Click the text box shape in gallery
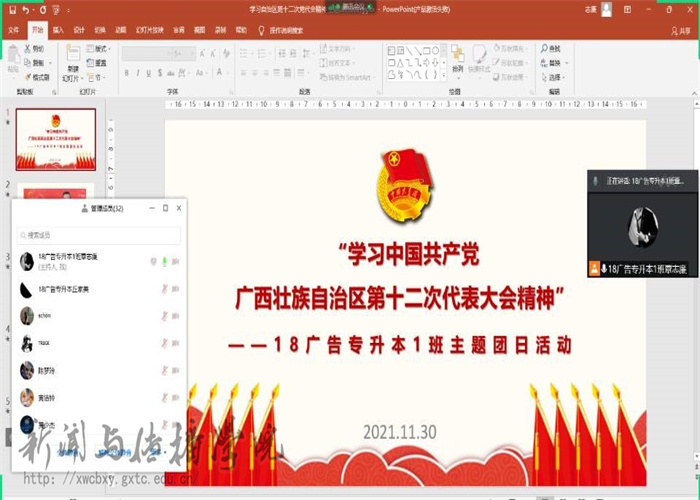This screenshot has height=500, width=700. 392,50
